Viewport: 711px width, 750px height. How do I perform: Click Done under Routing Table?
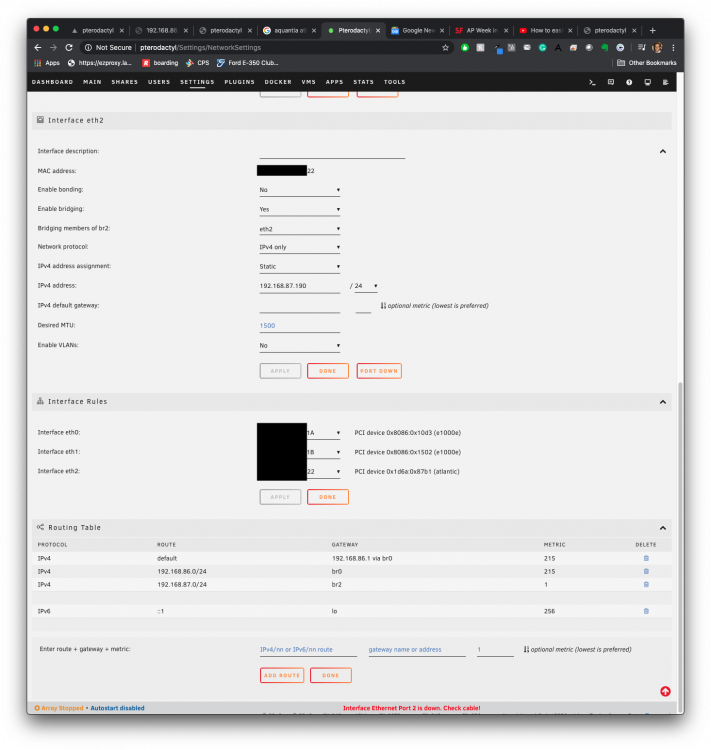click(x=331, y=675)
